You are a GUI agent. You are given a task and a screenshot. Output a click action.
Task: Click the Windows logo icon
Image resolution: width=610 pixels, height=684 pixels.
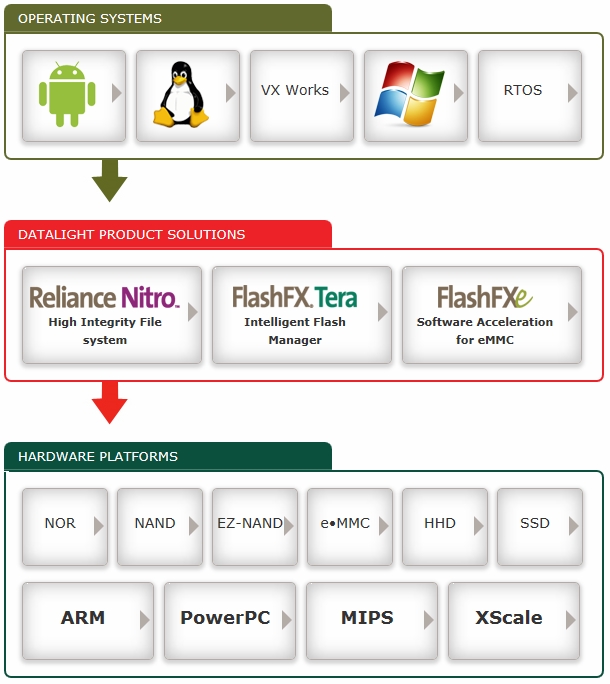[409, 94]
